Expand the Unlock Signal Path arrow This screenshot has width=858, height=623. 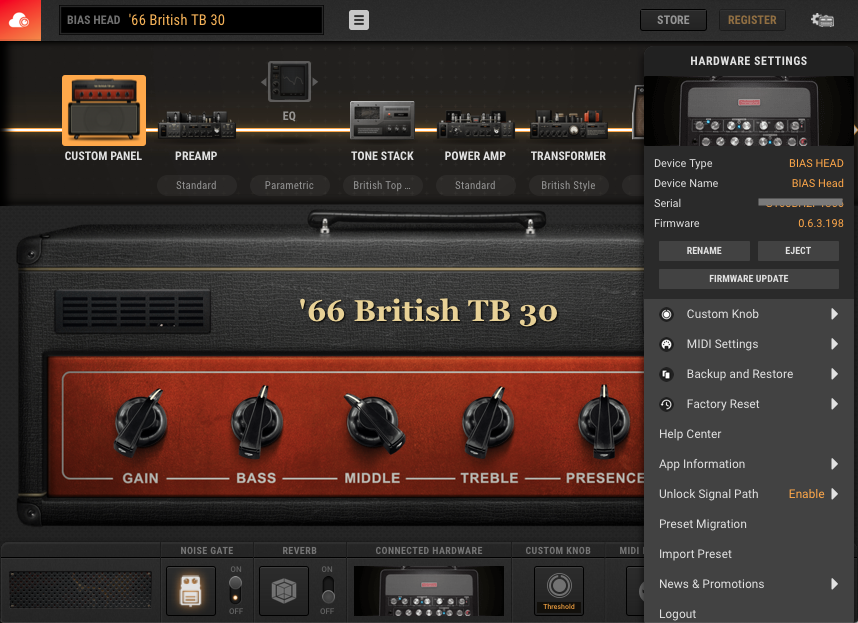pyautogui.click(x=834, y=494)
